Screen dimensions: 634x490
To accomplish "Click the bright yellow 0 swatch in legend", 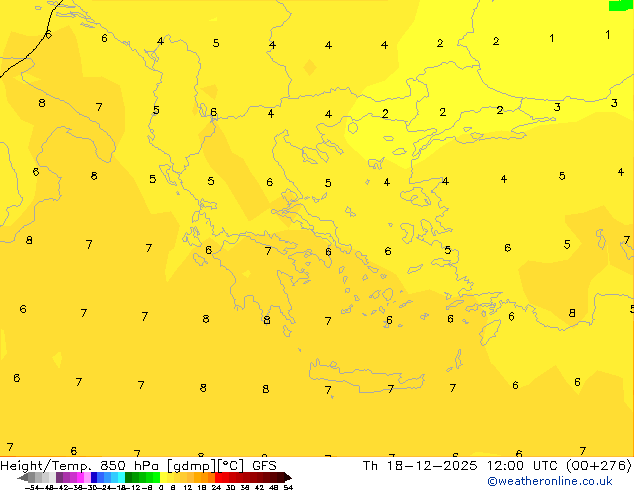I will pyautogui.click(x=164, y=477).
